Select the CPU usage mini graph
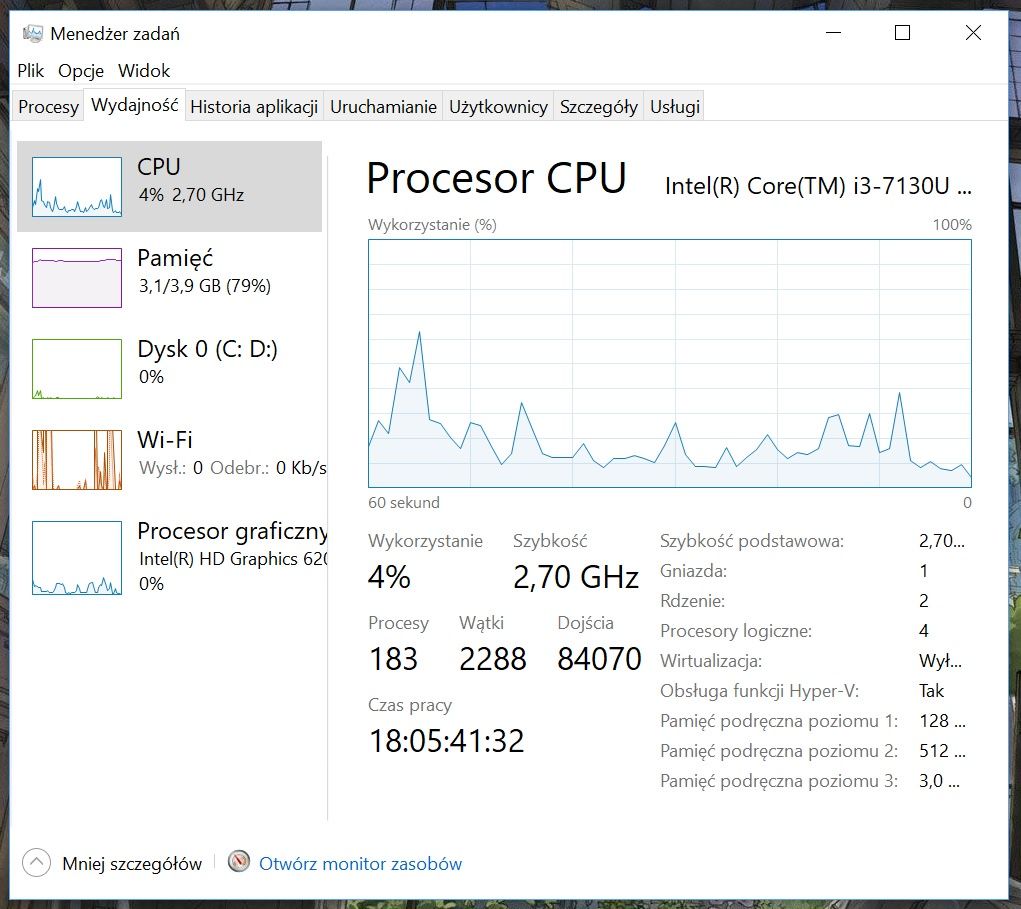 coord(77,186)
